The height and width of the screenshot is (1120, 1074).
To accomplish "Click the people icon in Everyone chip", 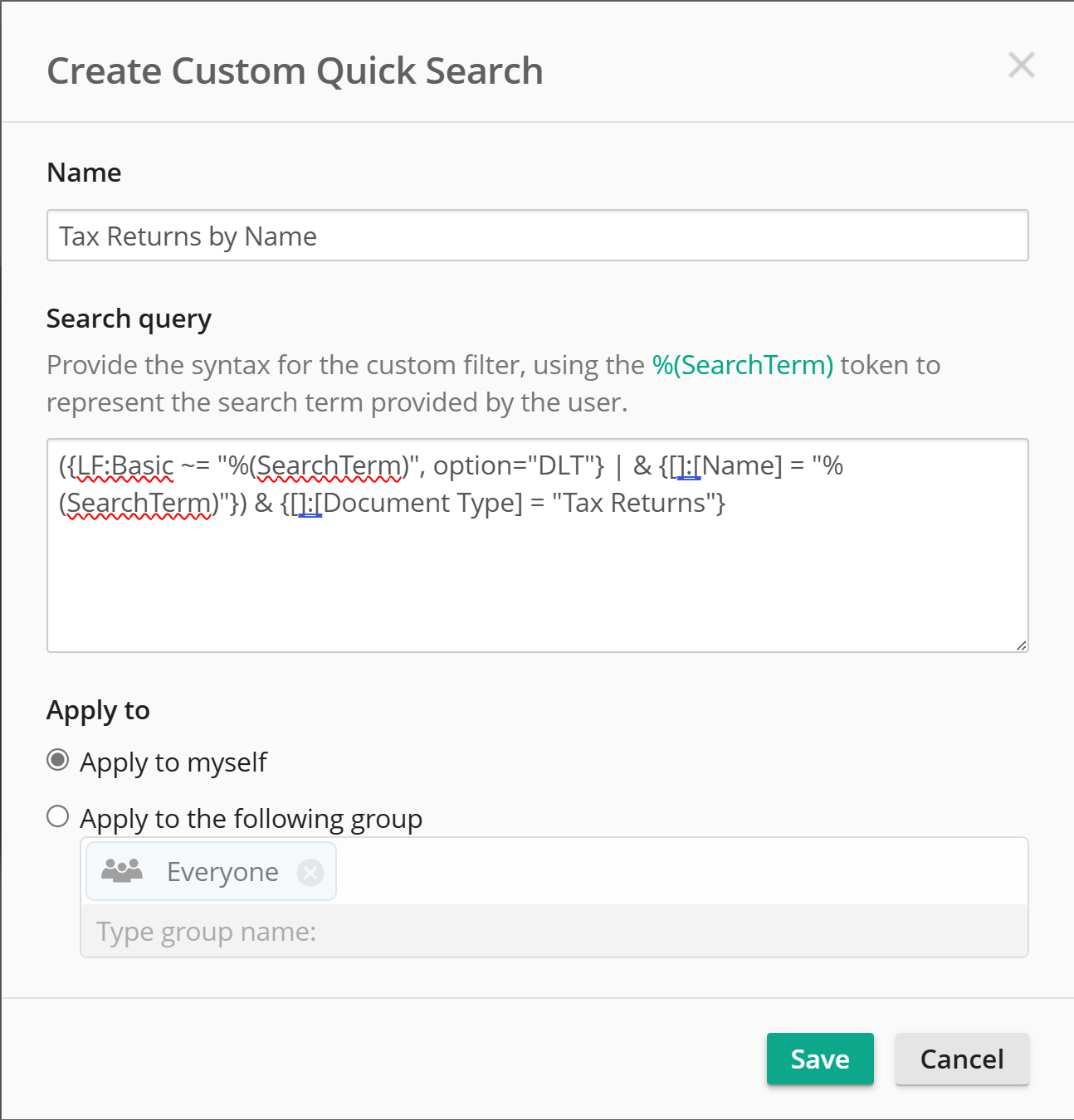I will (122, 870).
